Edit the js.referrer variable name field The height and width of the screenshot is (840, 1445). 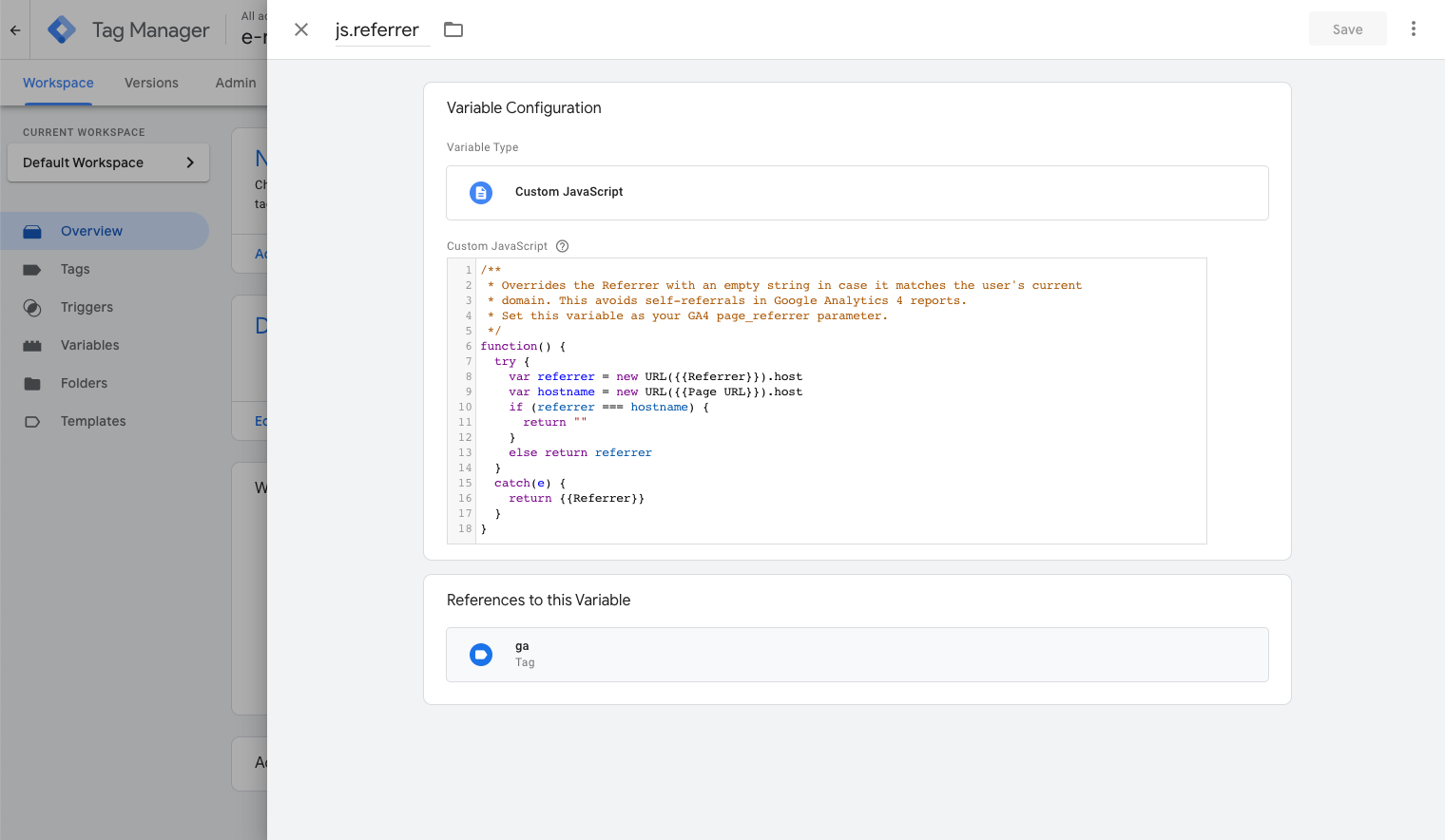coord(377,30)
